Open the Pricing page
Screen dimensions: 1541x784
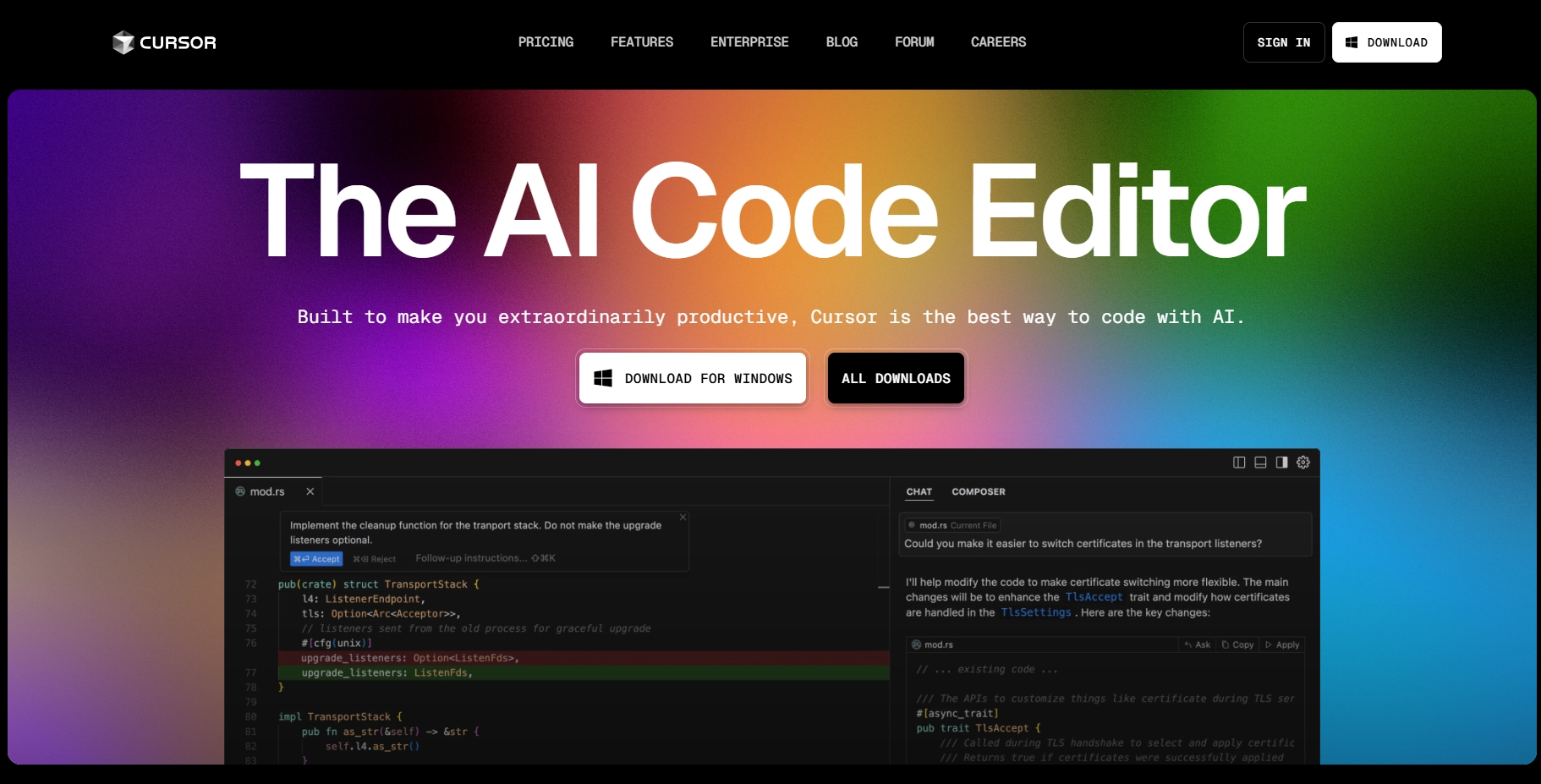[546, 42]
